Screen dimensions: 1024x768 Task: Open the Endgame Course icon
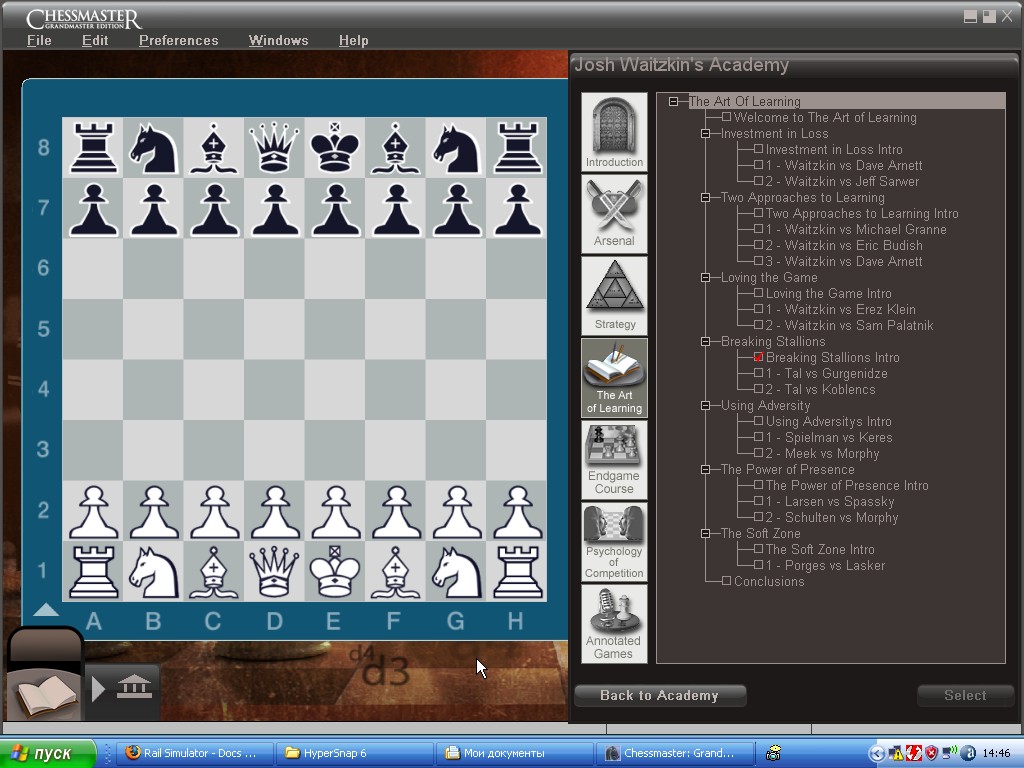pyautogui.click(x=614, y=460)
